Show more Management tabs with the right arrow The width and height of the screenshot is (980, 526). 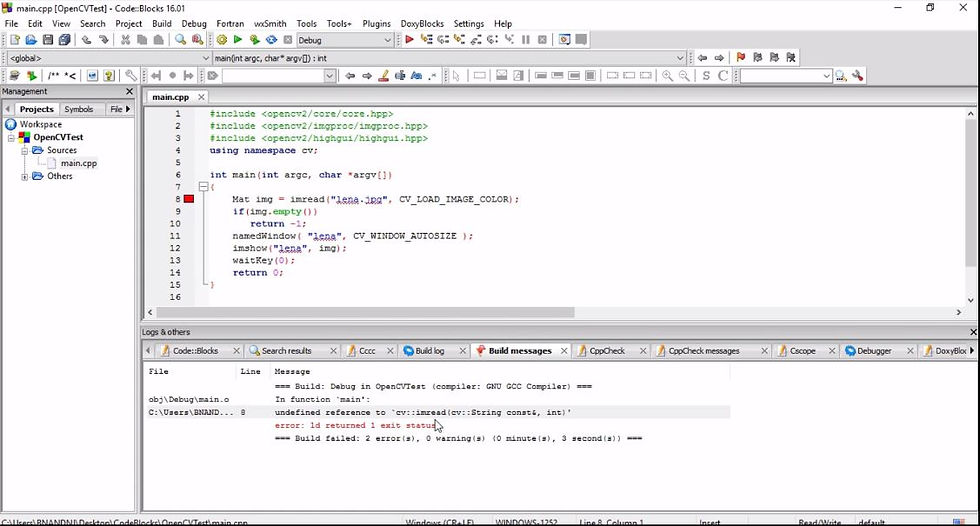click(128, 109)
